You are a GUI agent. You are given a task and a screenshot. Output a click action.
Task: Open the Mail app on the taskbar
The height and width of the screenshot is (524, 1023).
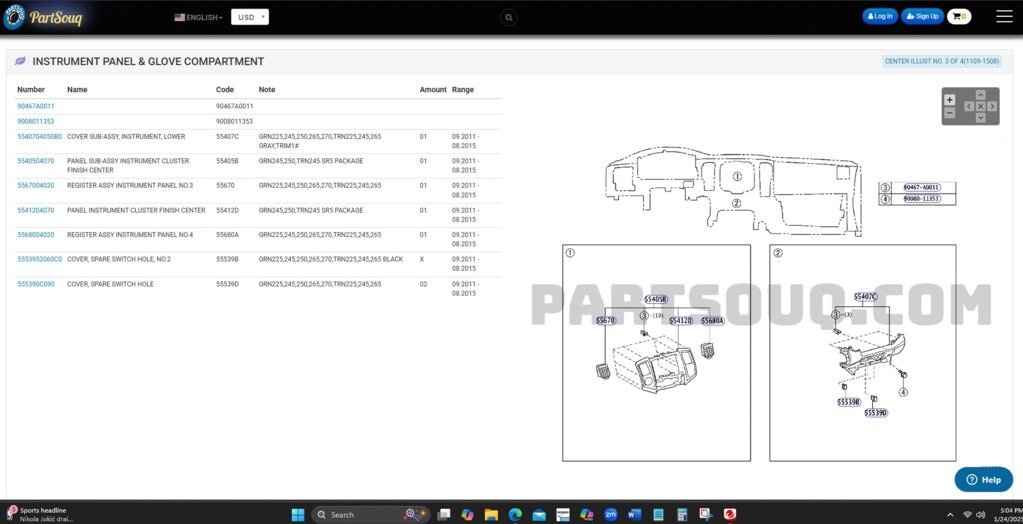tap(539, 514)
